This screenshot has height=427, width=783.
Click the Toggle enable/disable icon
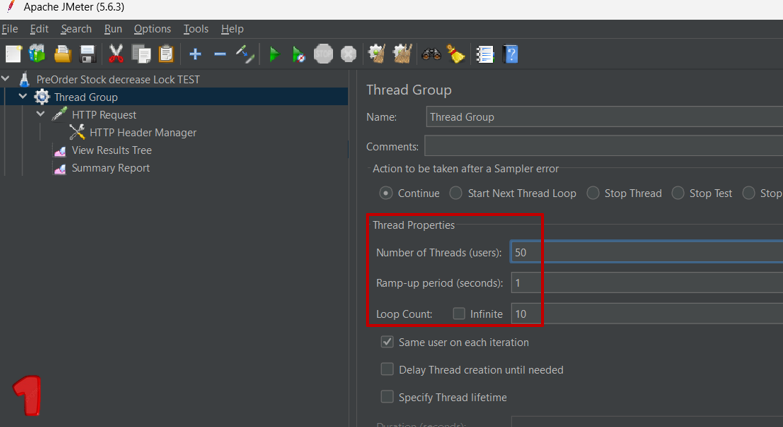(245, 54)
